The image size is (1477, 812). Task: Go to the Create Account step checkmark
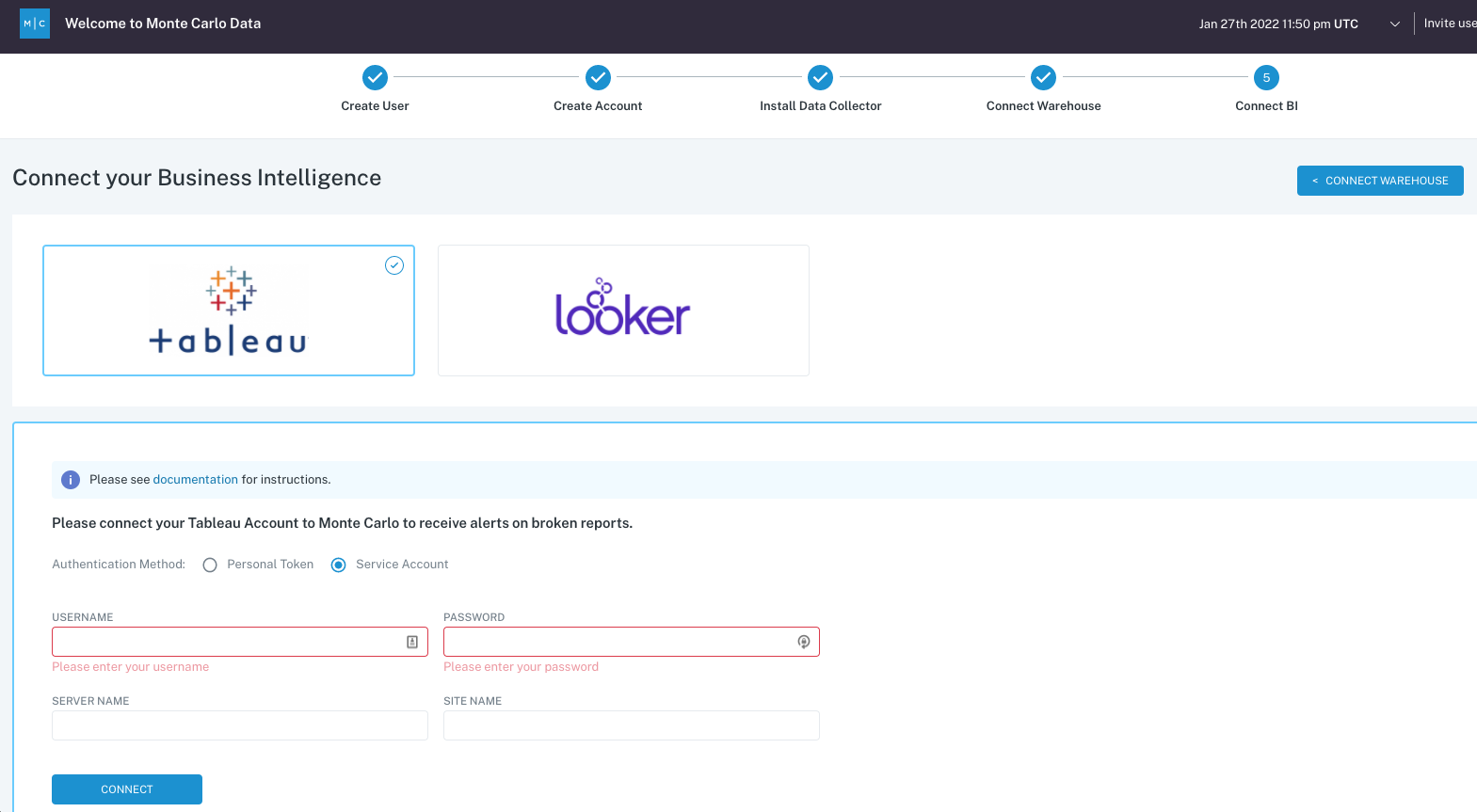pyautogui.click(x=598, y=77)
